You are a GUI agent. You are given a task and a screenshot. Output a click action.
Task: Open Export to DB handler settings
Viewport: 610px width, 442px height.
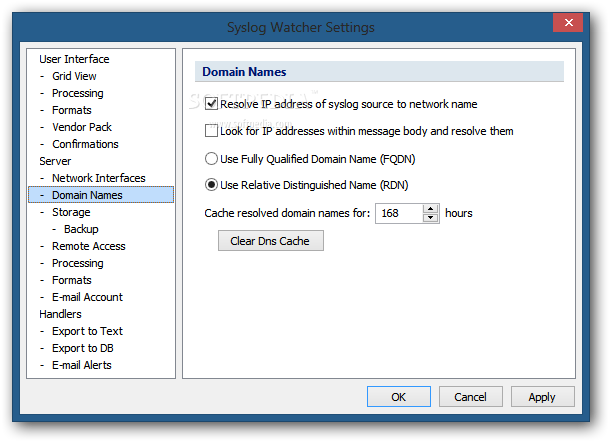click(83, 348)
